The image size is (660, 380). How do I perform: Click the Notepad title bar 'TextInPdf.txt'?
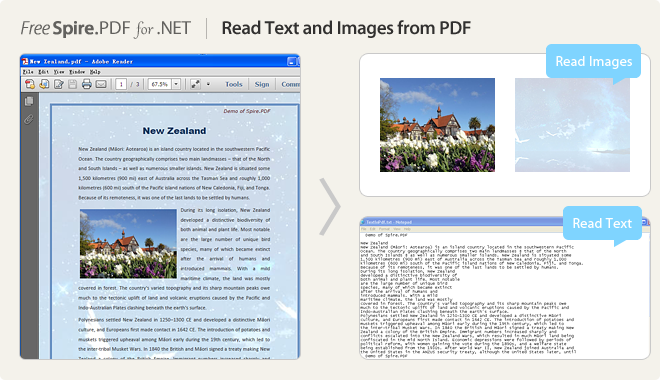pos(389,222)
